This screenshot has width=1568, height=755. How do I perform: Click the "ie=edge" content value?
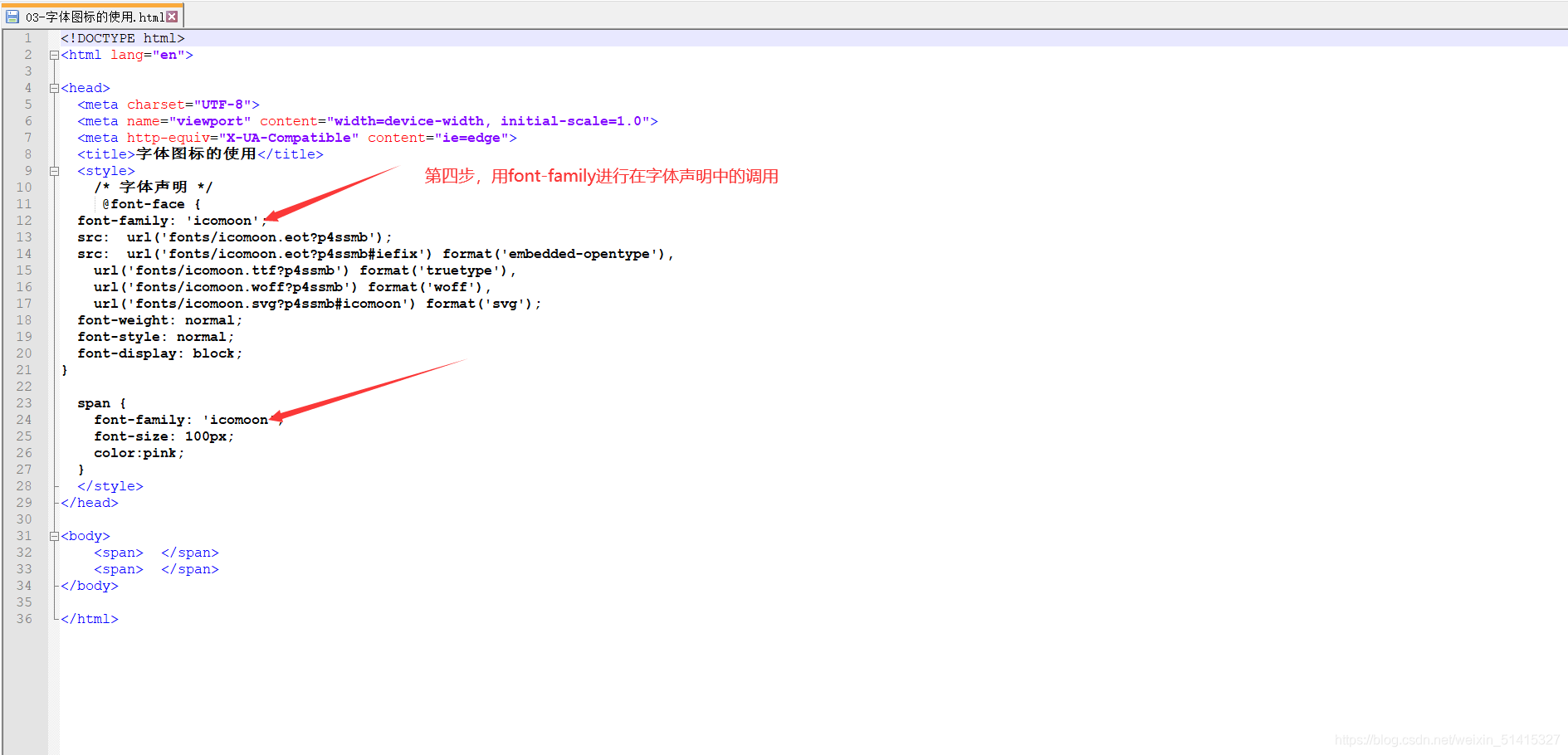pos(471,138)
